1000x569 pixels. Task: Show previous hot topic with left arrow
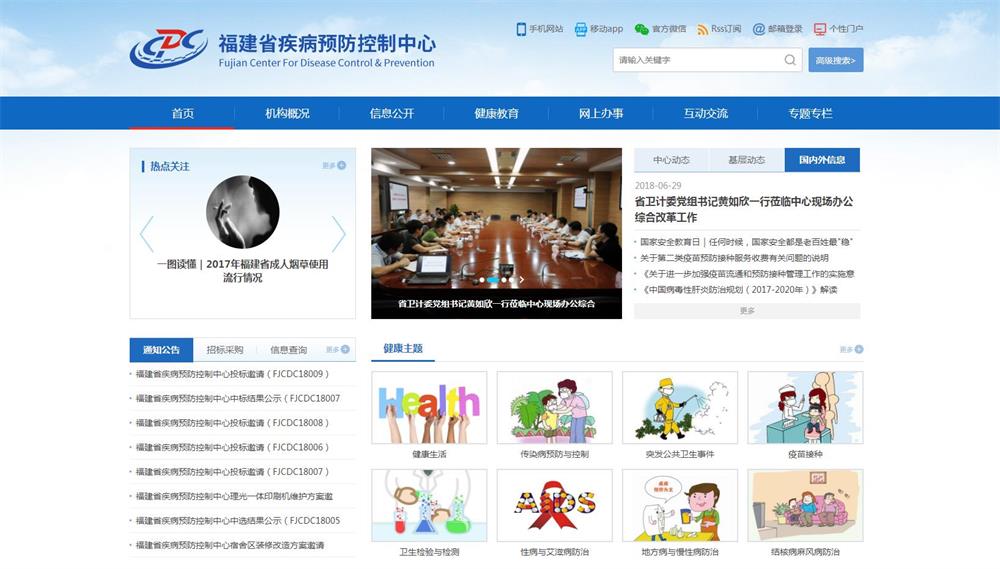coord(147,234)
